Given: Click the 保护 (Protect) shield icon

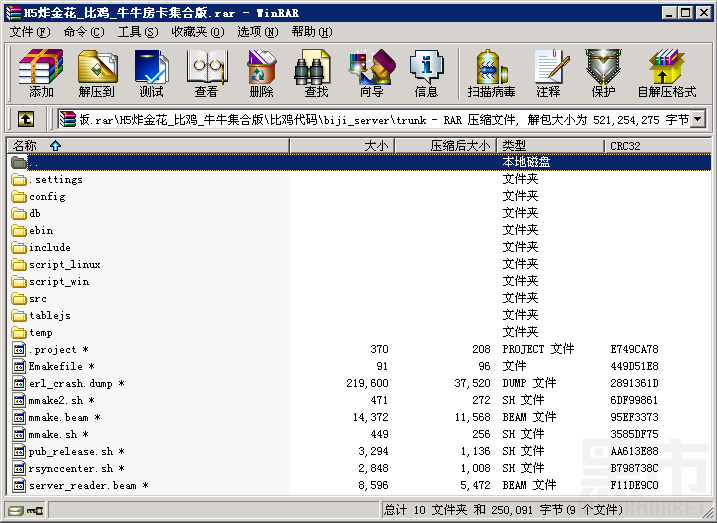Looking at the screenshot, I should point(603,67).
